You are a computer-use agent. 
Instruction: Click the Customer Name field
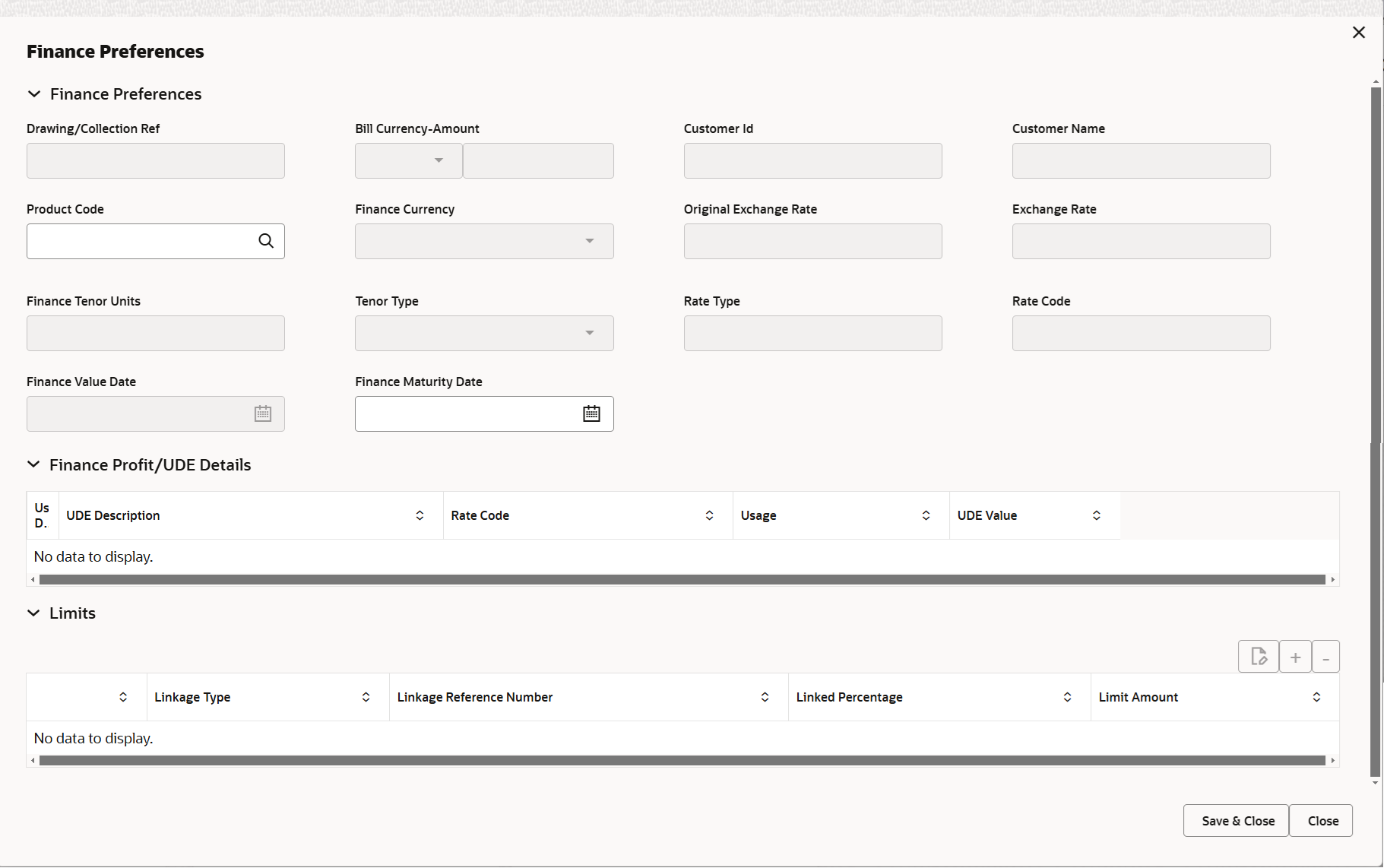tap(1142, 160)
